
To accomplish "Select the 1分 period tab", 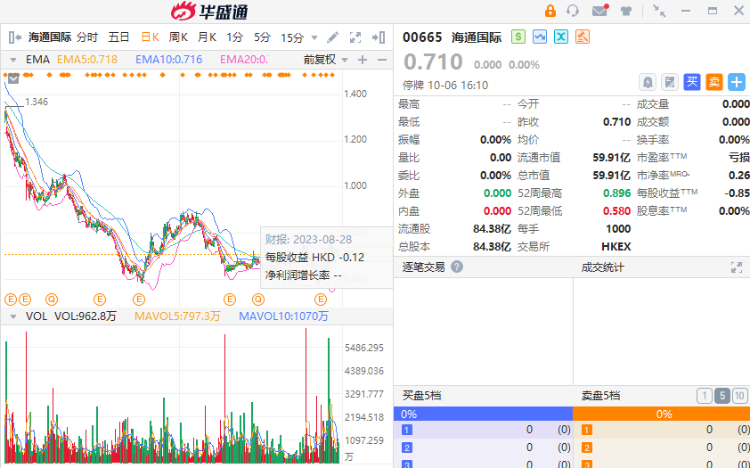I will pyautogui.click(x=234, y=37).
